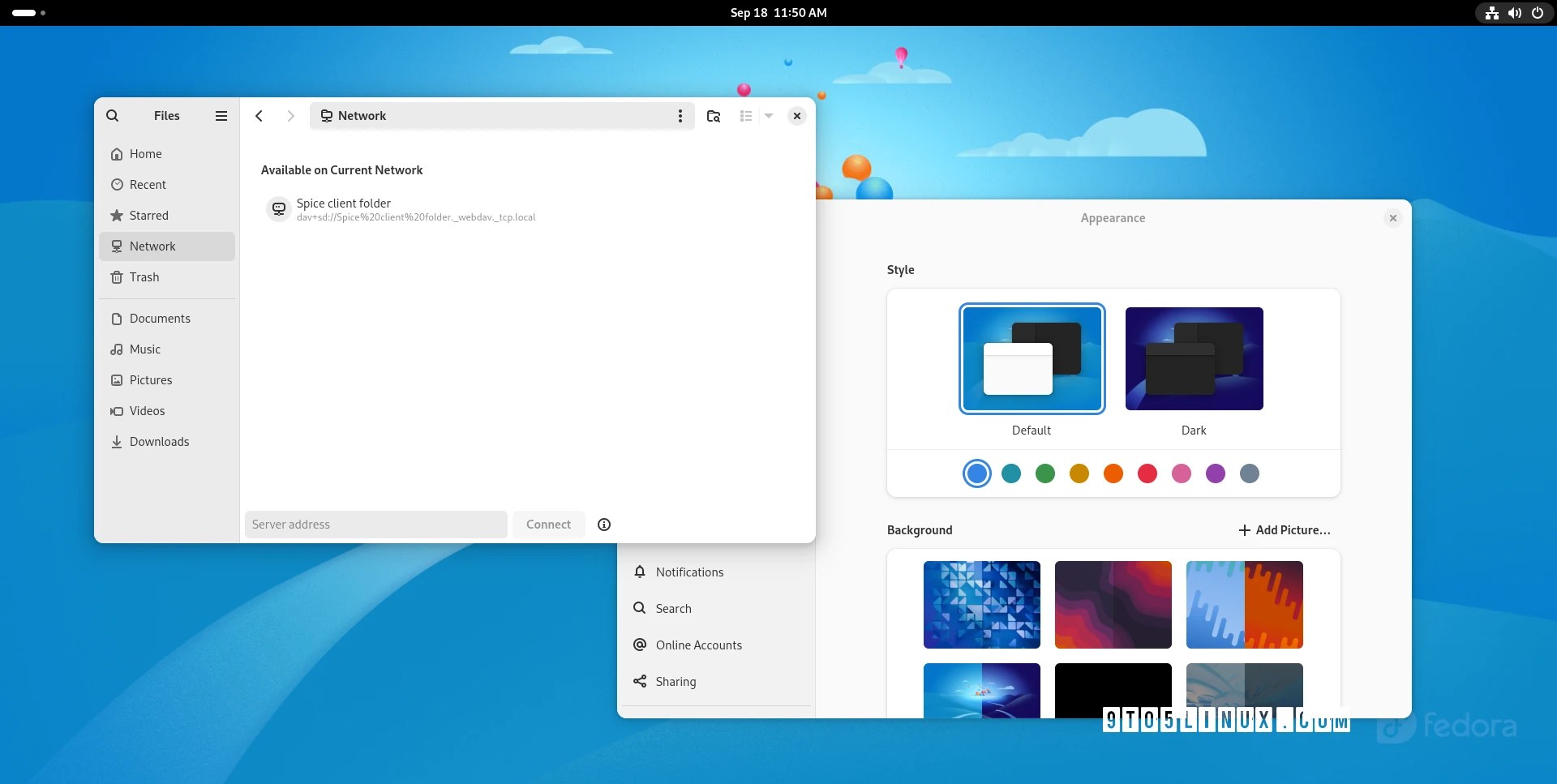Open the clock and calendar in top bar
This screenshot has height=784, width=1557.
click(x=778, y=13)
